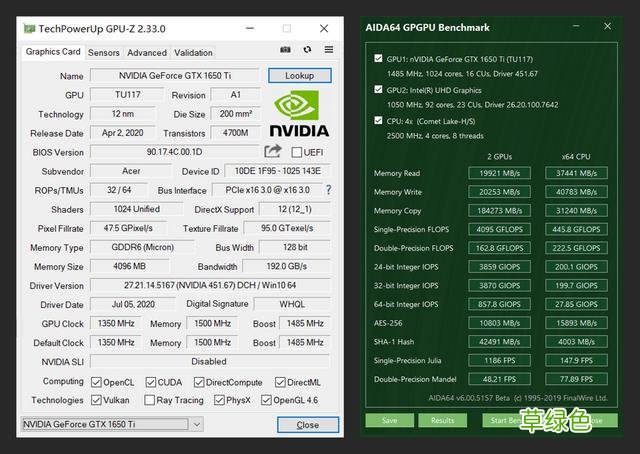Click the BIOS Version value field
The image size is (640, 454).
(175, 152)
